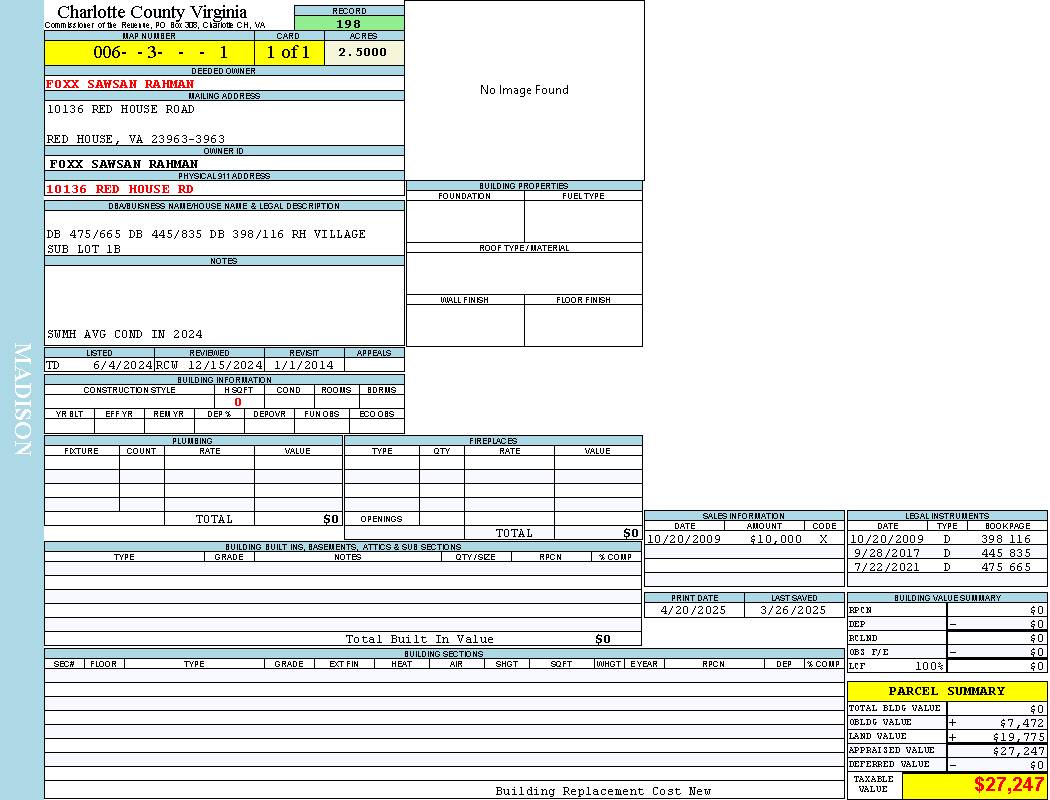Click the "SWMH AVG COND IN 2024" note

point(124,334)
